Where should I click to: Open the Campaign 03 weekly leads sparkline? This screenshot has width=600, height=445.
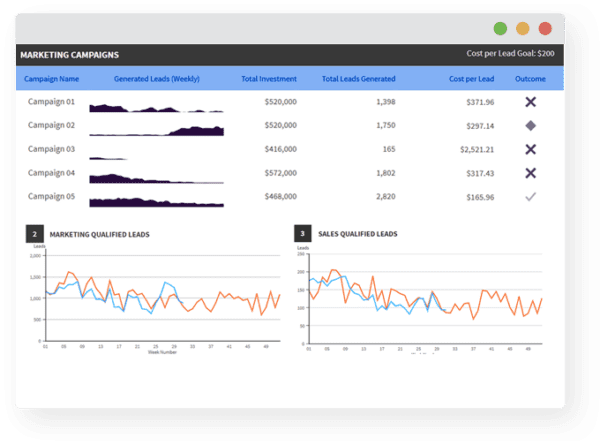(x=108, y=158)
